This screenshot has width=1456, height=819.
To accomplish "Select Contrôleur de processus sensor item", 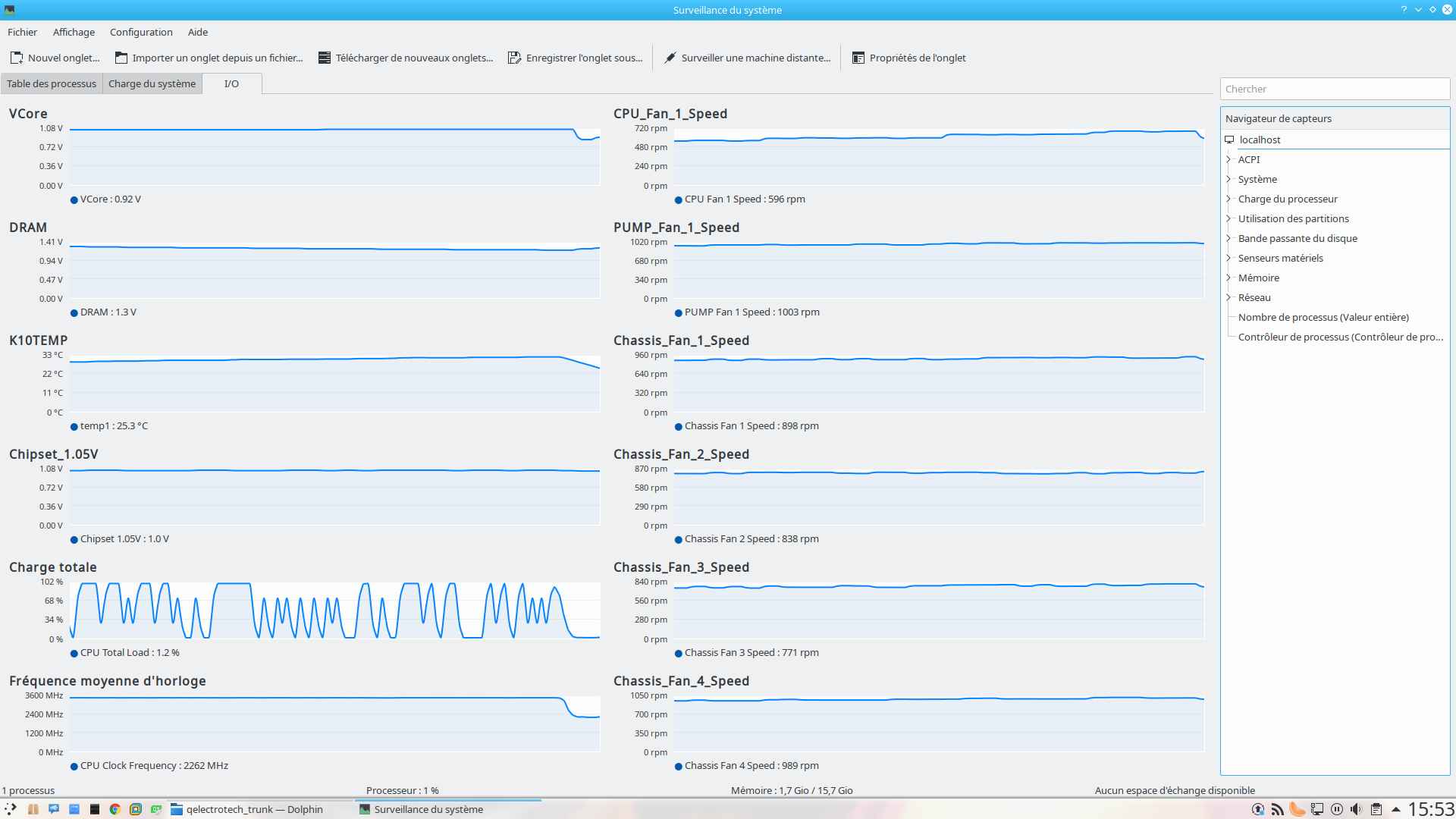I will pyautogui.click(x=1340, y=337).
